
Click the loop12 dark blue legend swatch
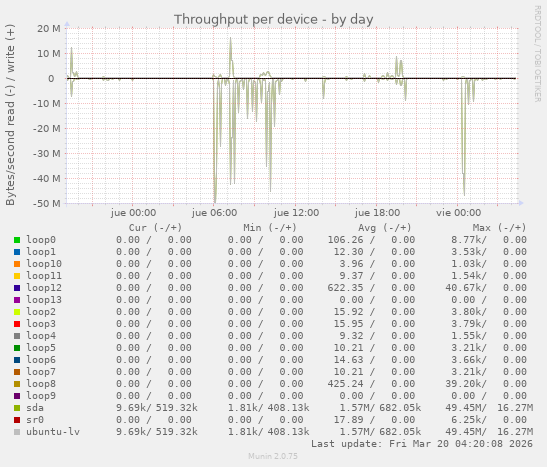click(x=17, y=288)
